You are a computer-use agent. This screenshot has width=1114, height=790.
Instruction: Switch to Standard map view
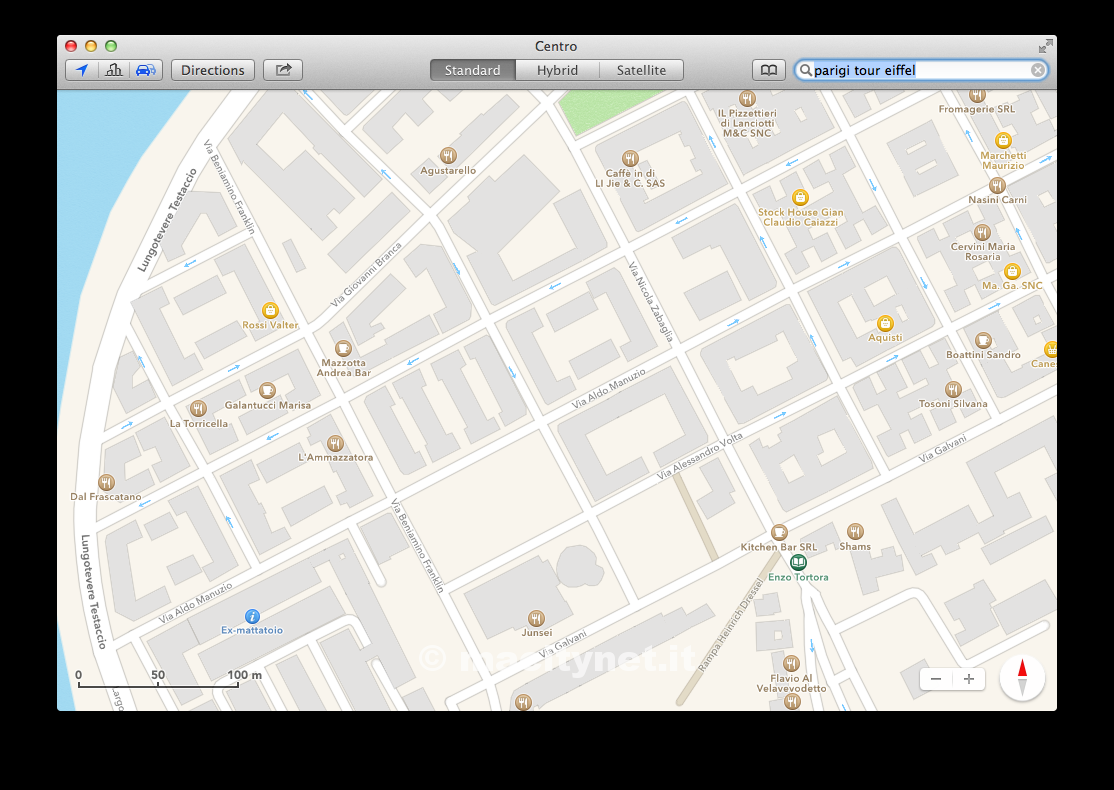[472, 70]
